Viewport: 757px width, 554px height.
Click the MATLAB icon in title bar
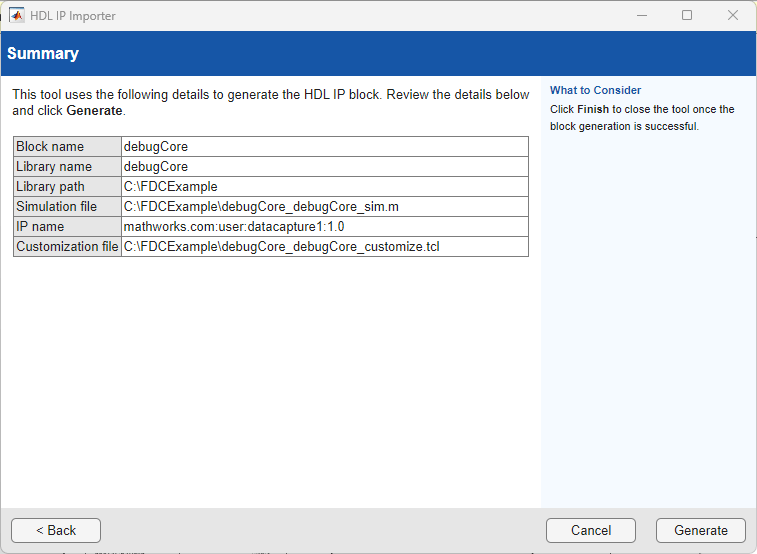click(x=16, y=15)
